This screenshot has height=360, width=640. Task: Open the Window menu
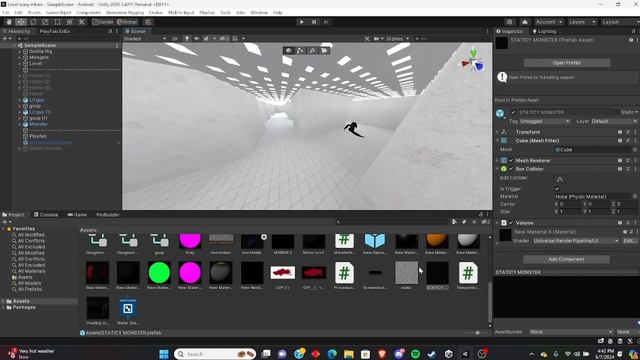(259, 13)
